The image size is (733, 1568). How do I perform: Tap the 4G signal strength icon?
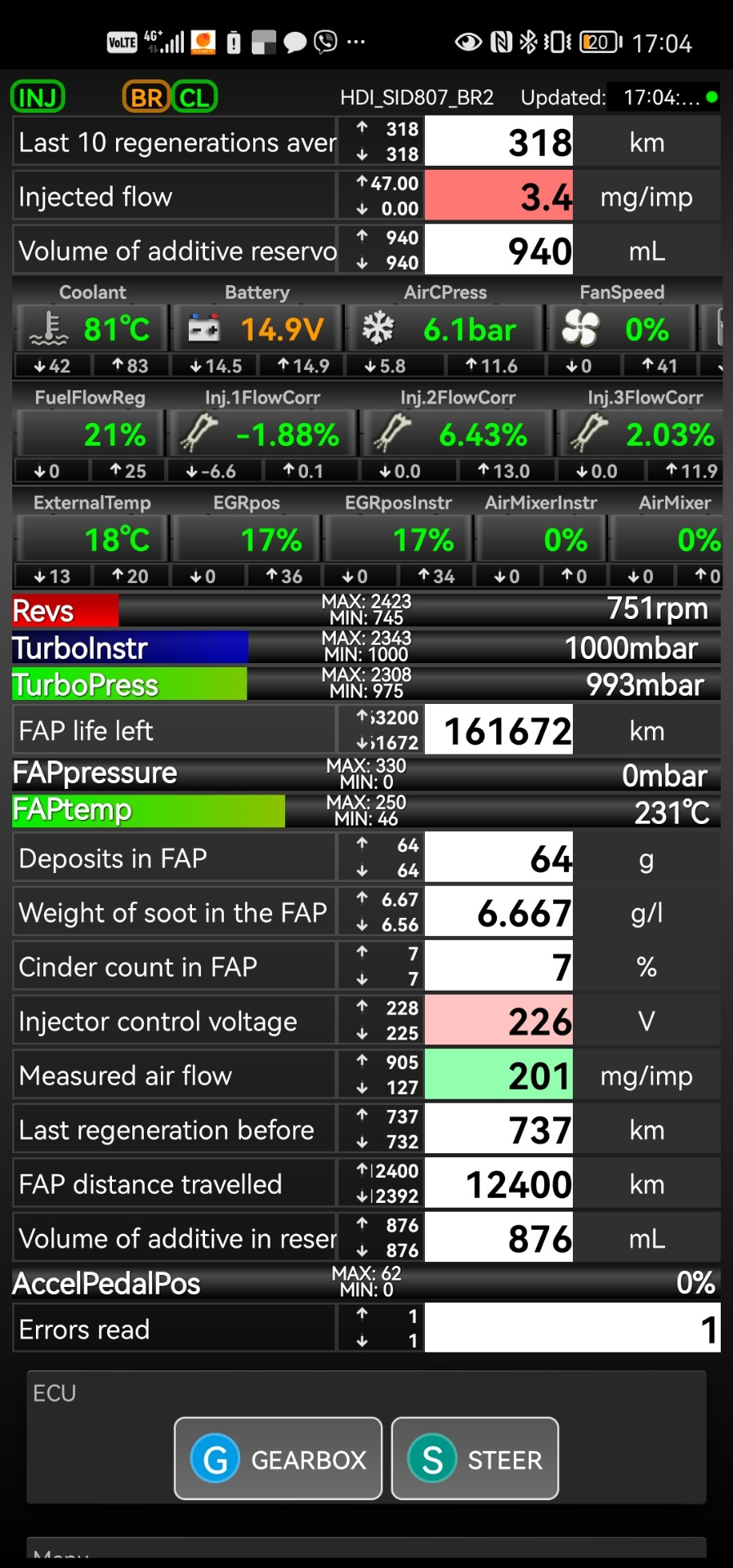coord(164,42)
